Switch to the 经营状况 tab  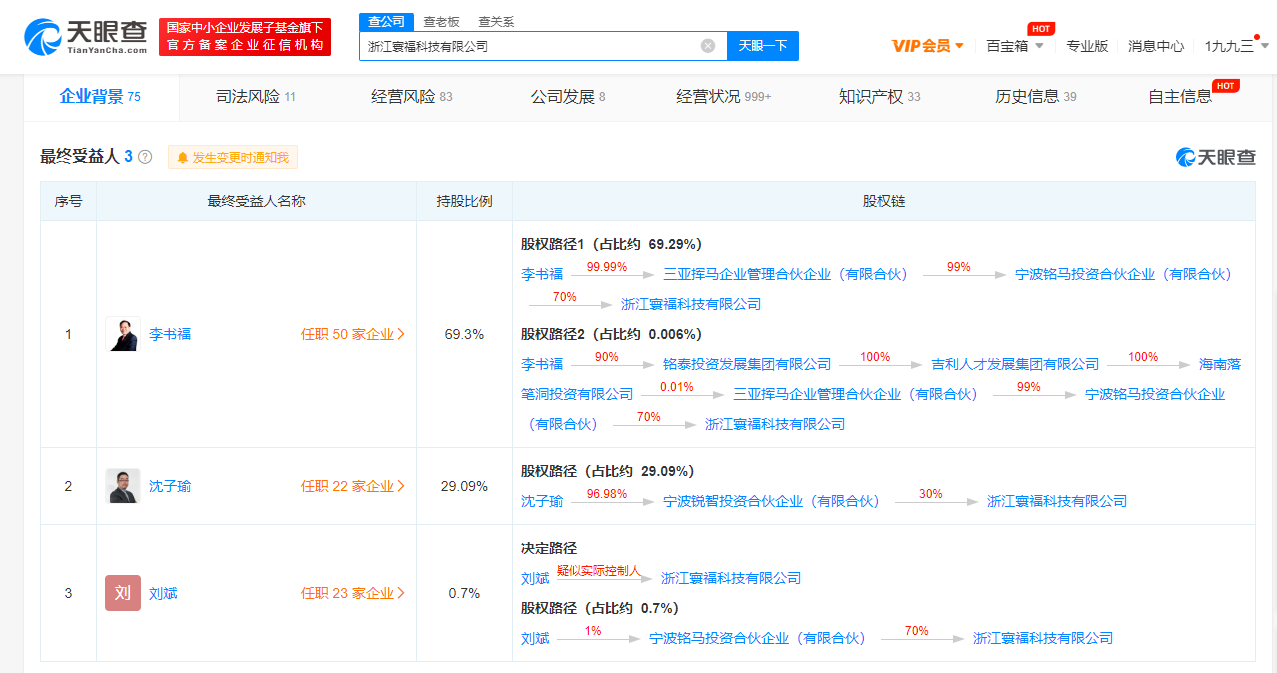tap(723, 97)
